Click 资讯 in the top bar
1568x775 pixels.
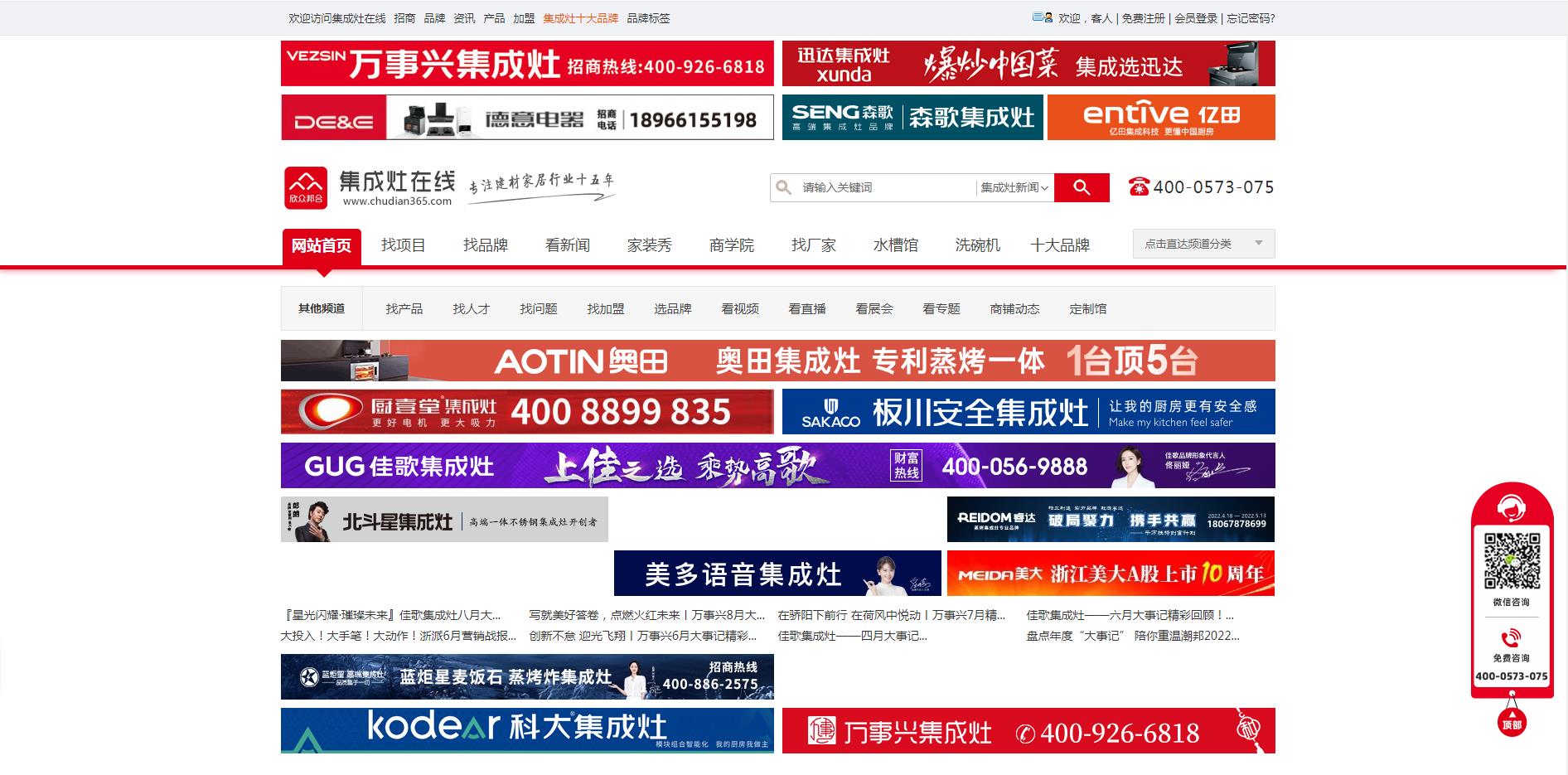pyautogui.click(x=464, y=18)
